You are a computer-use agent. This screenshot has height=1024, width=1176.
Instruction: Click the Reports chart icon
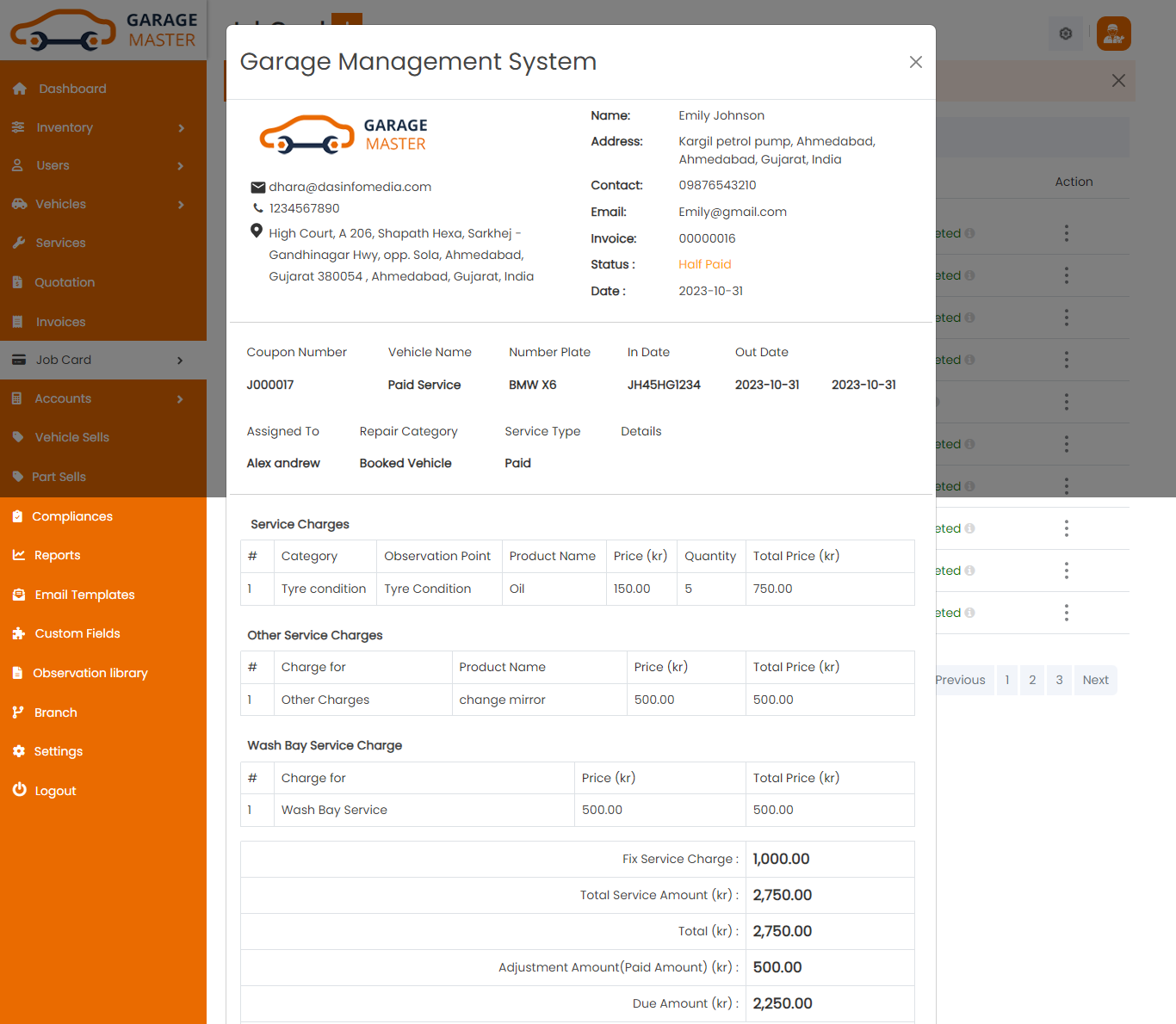point(19,555)
